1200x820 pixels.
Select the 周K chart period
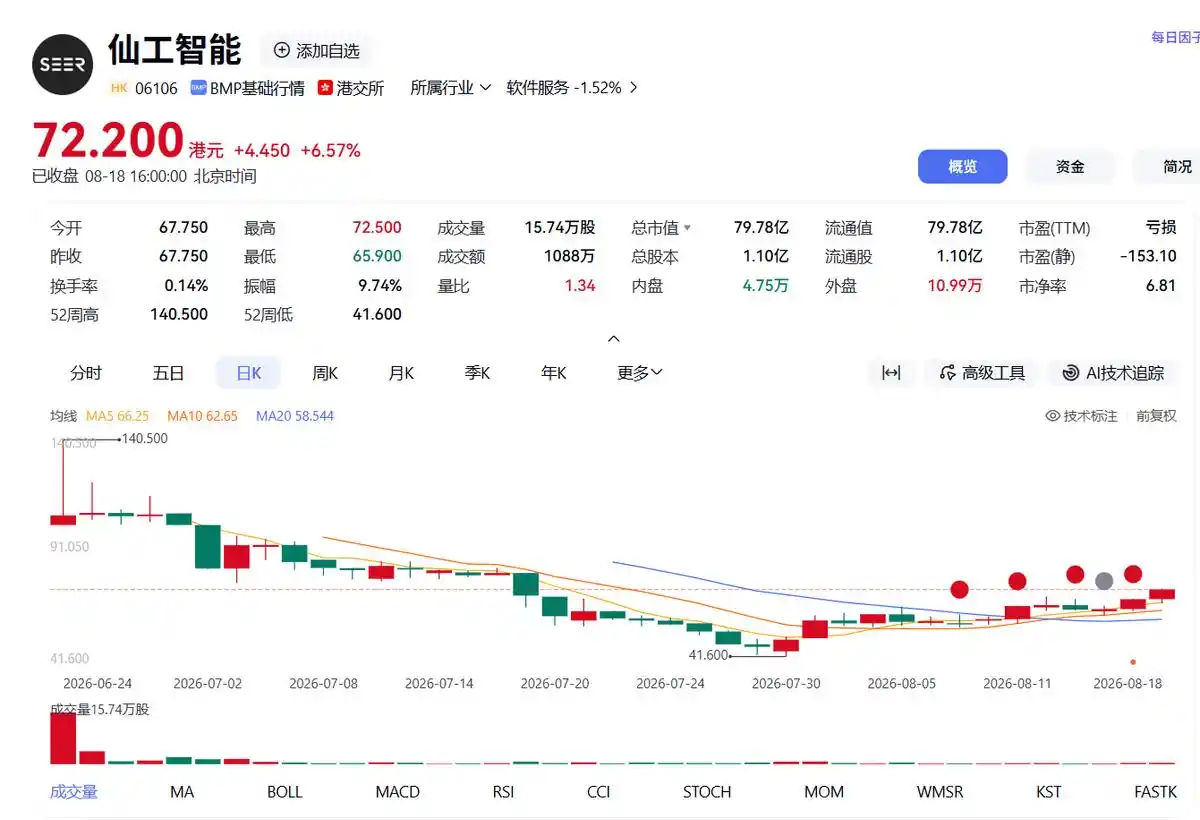point(325,373)
